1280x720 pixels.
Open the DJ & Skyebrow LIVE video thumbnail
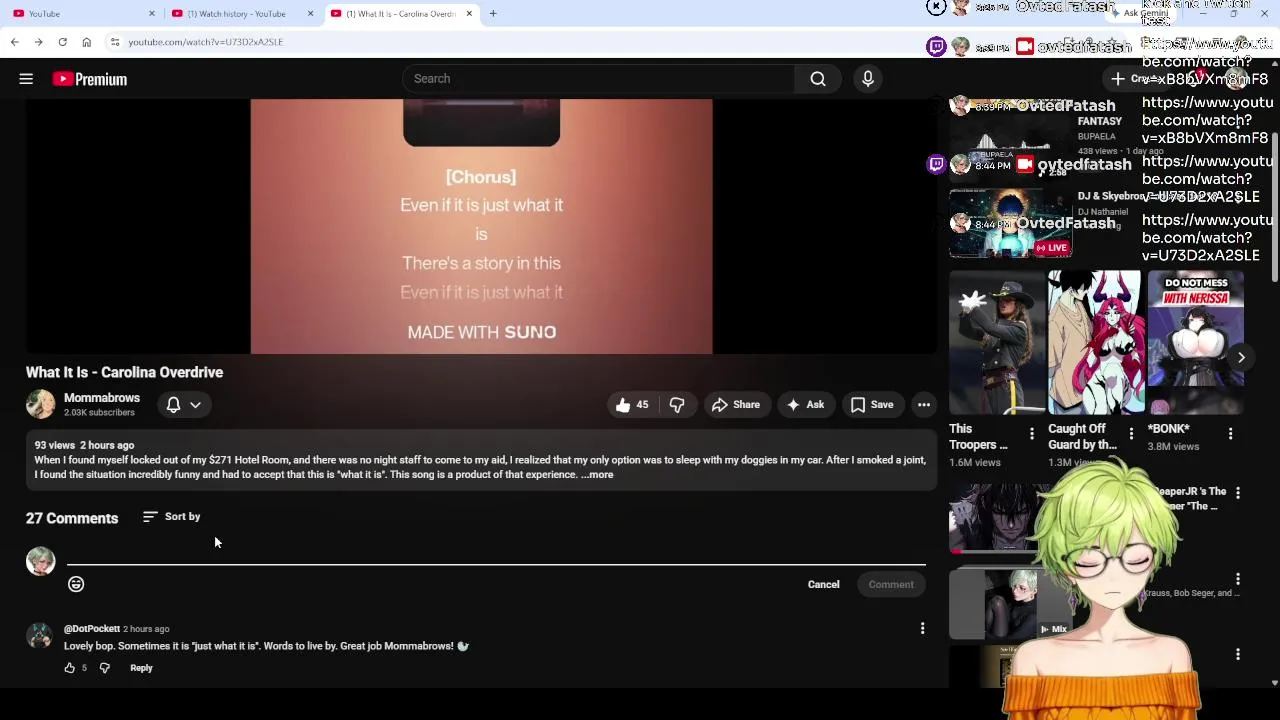[1010, 222]
